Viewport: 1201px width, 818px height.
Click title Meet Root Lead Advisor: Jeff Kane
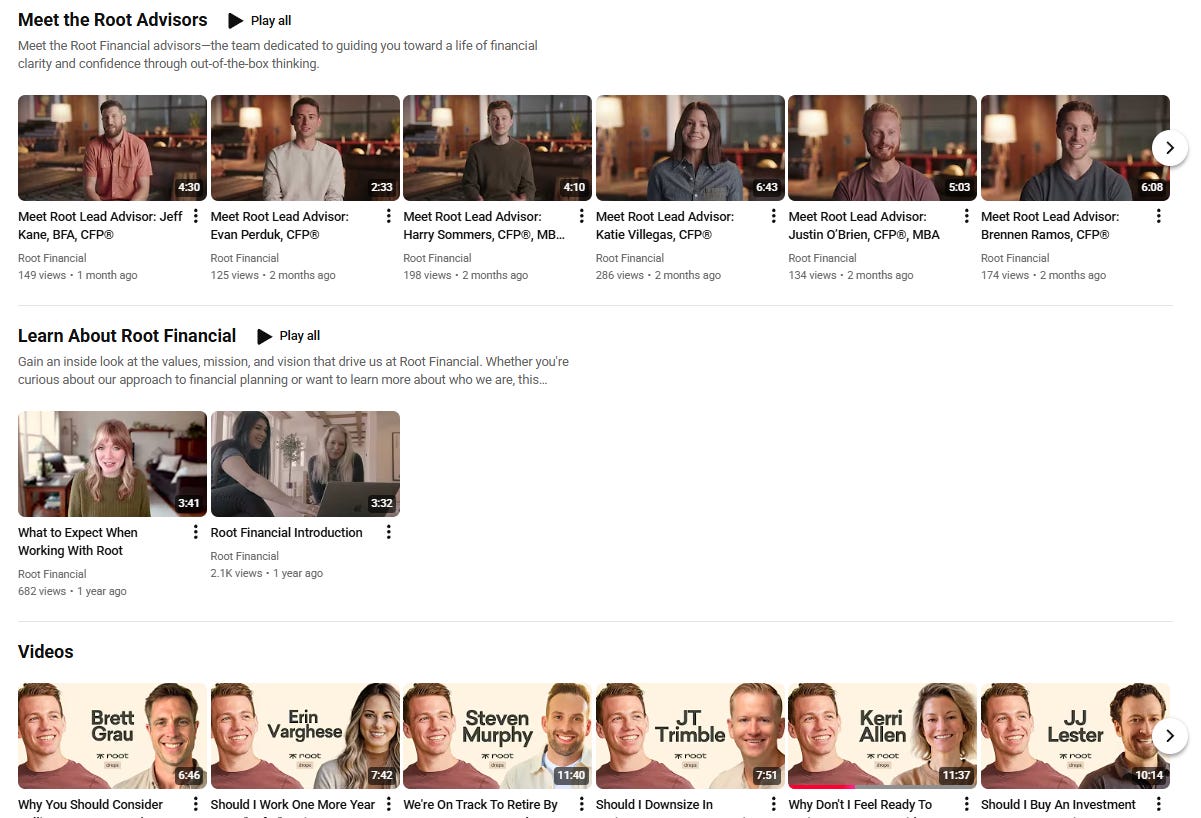100,226
